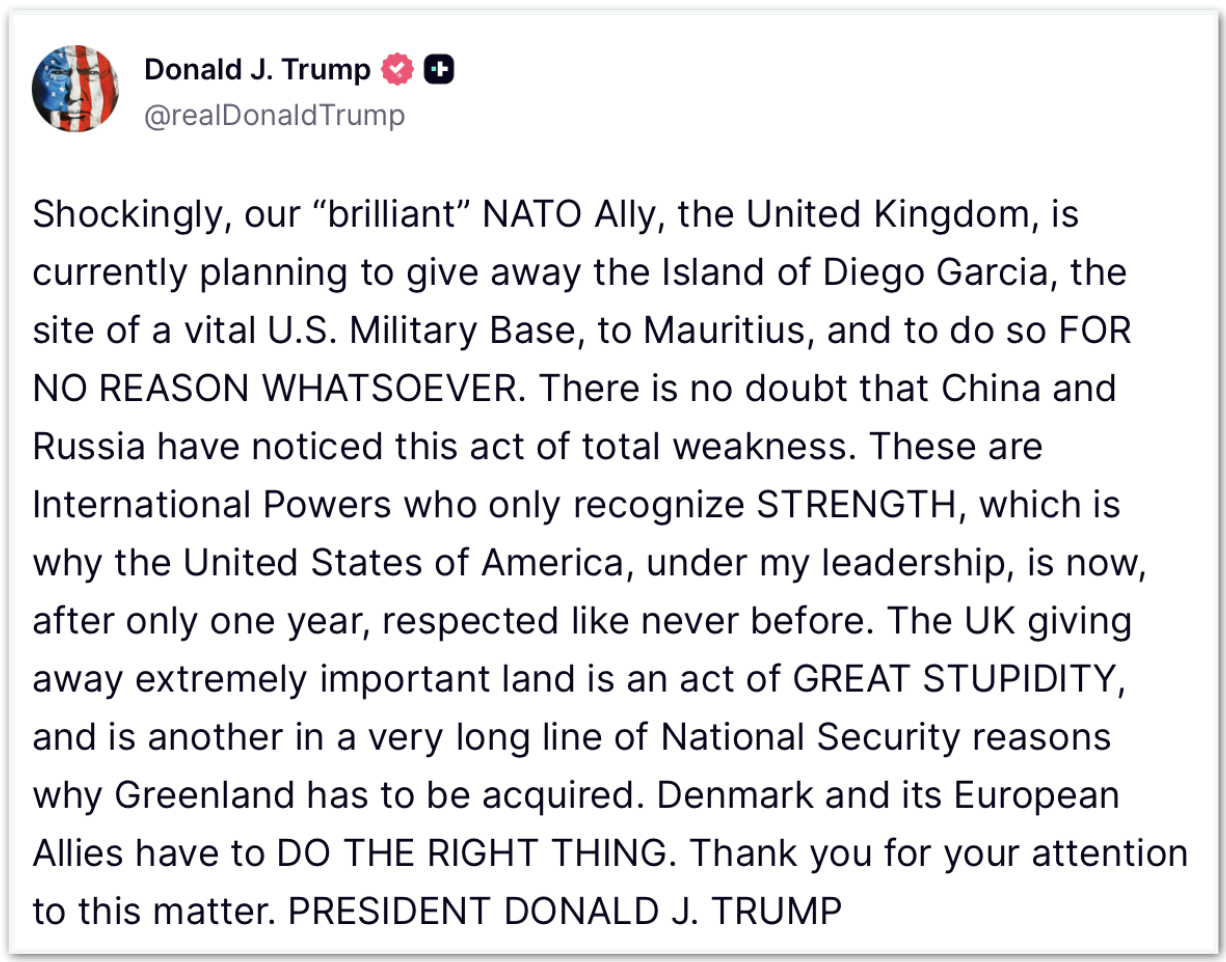Click the "PRESIDENT DONALD J. TRUMP" signature
1226x962 pixels.
pos(565,911)
